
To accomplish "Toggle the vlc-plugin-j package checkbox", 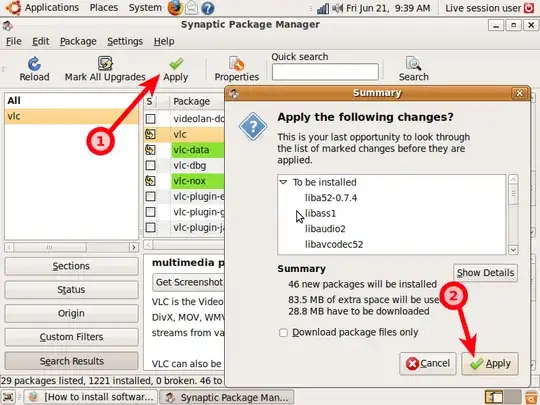I will tap(150, 227).
